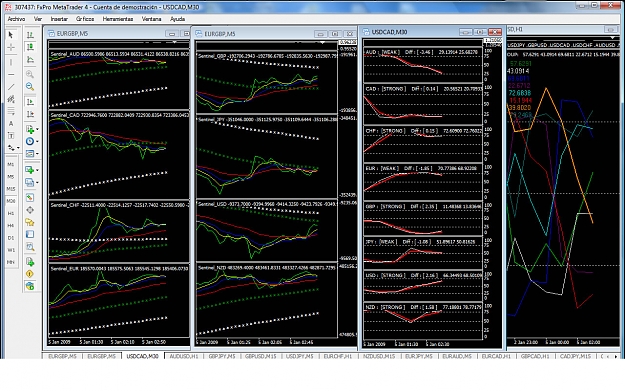Viewport: 625px width, 391px height.
Task: Click the chart icon of USDCAD,M30 window
Action: click(366, 32)
